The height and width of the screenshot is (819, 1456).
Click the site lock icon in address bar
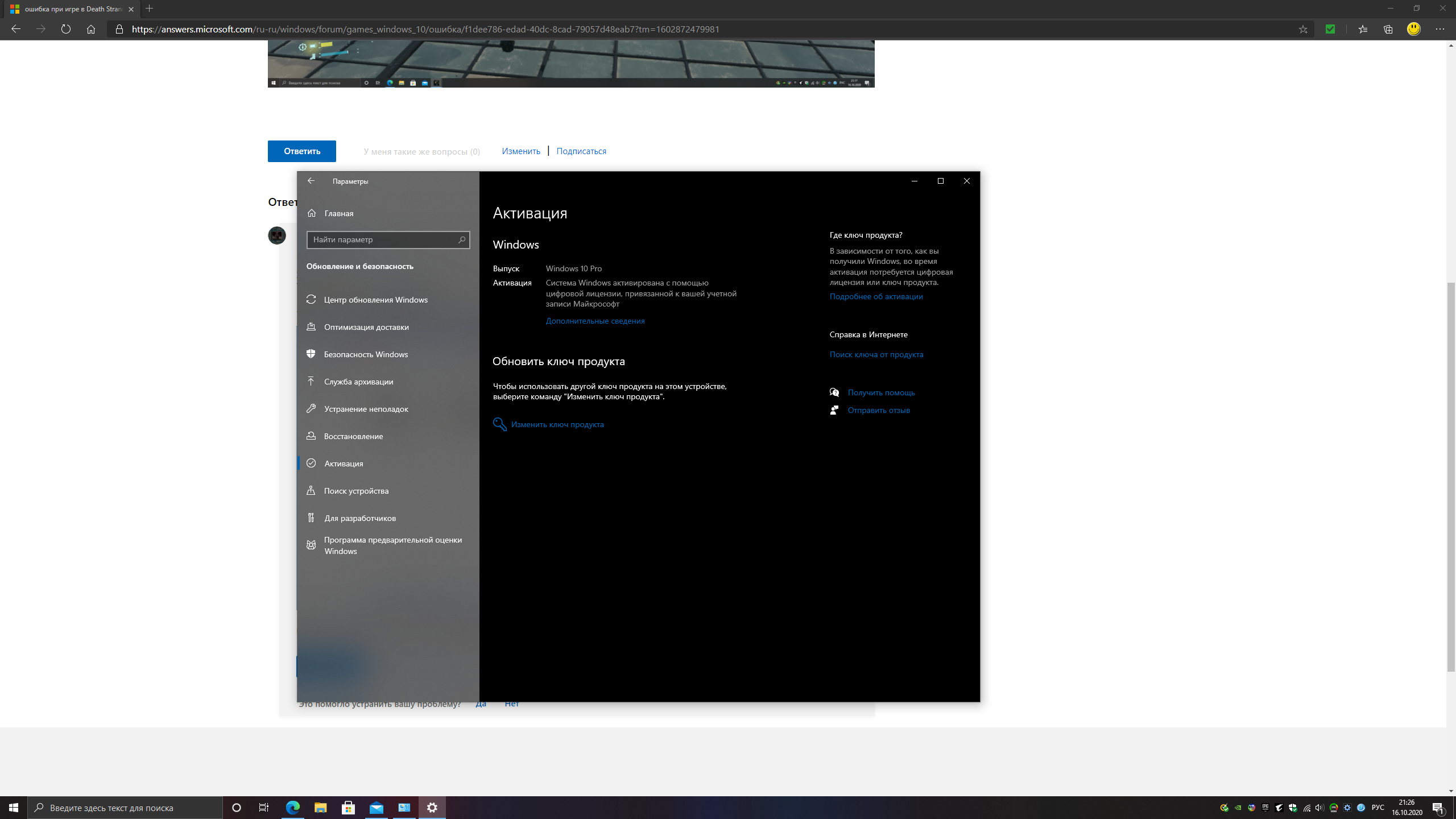(x=119, y=29)
